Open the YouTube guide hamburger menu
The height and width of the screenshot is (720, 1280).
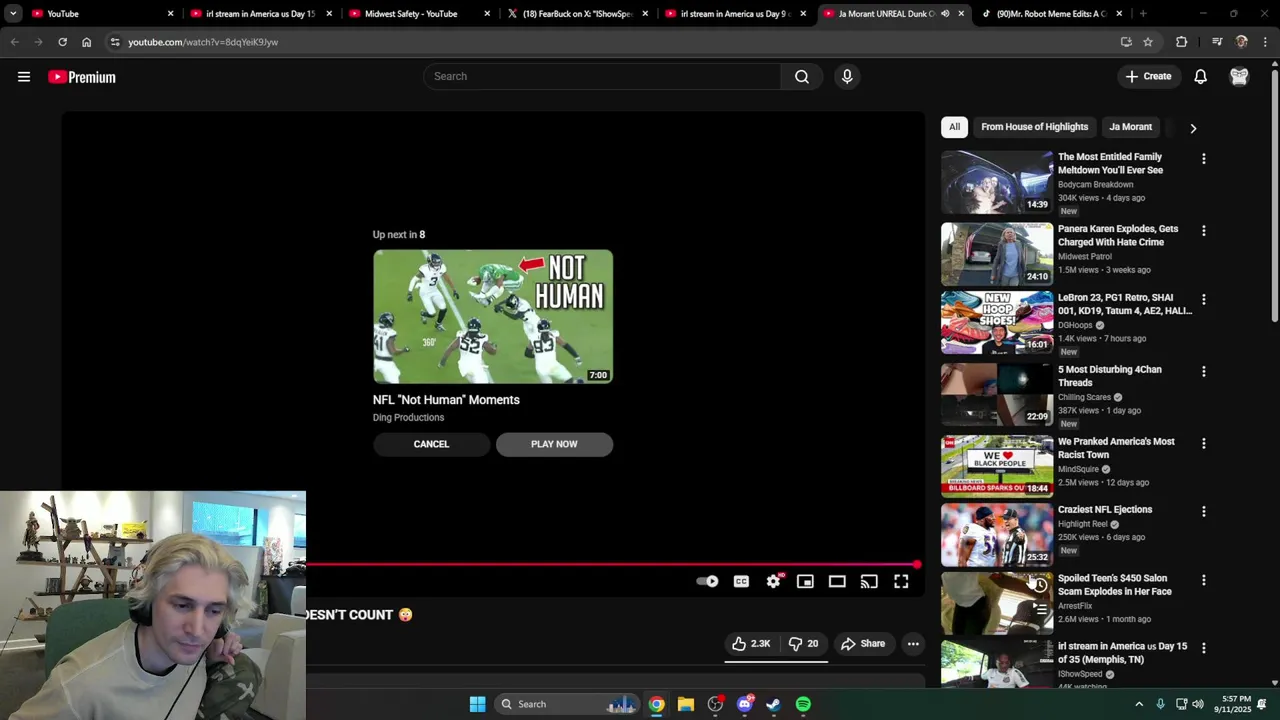click(24, 77)
